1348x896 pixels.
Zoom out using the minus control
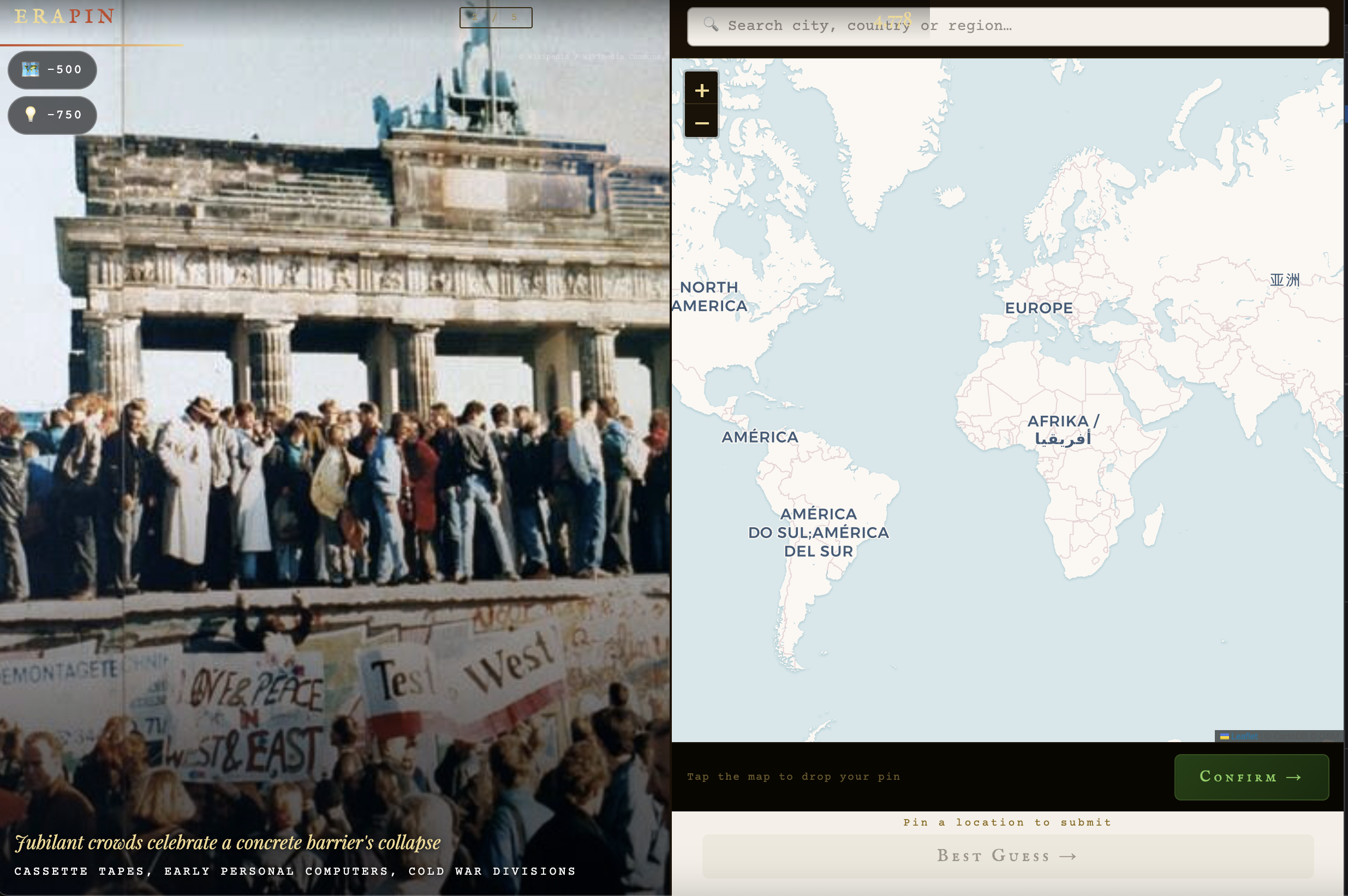[701, 123]
